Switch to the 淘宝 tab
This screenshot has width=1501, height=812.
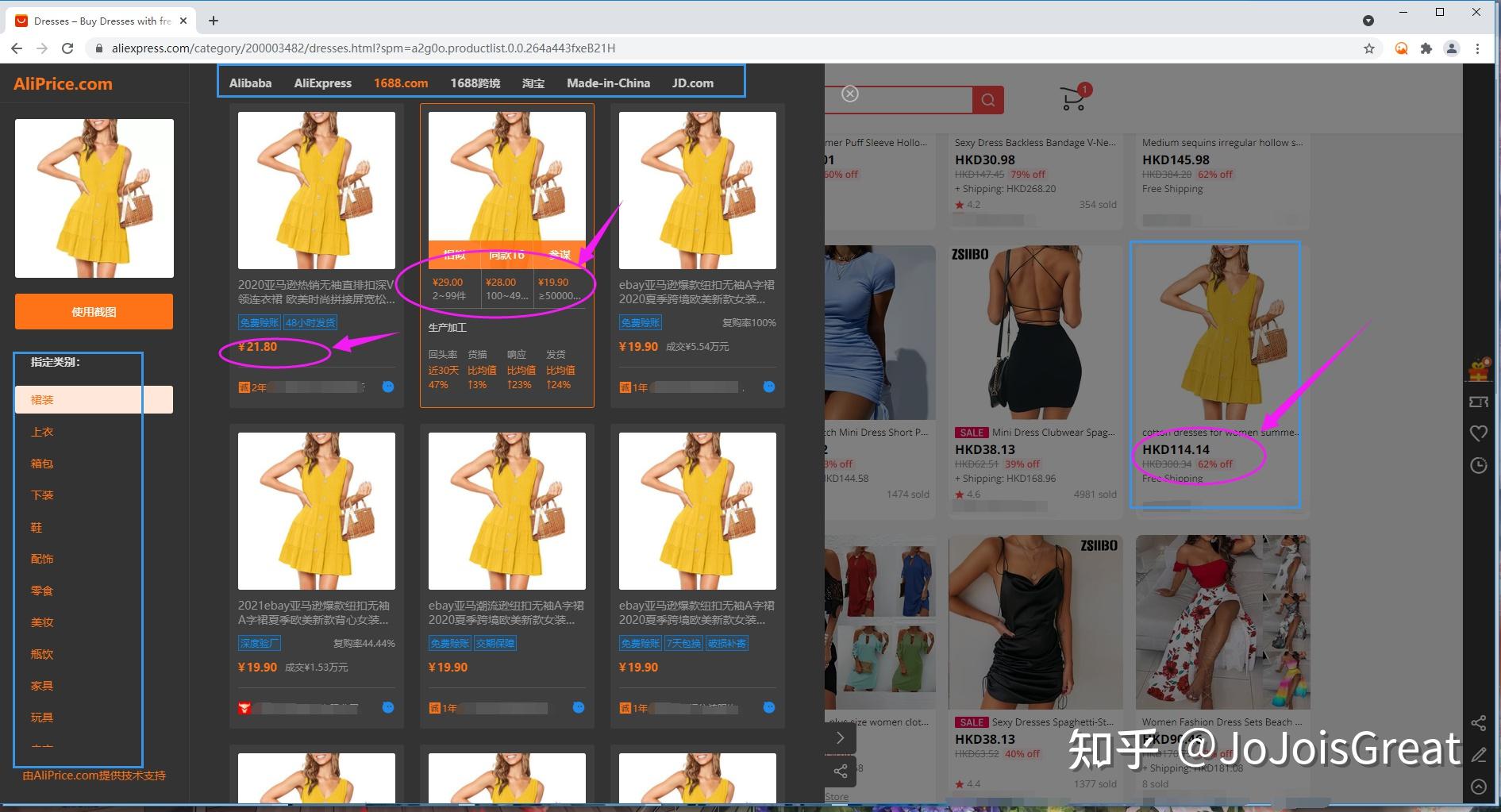point(533,83)
